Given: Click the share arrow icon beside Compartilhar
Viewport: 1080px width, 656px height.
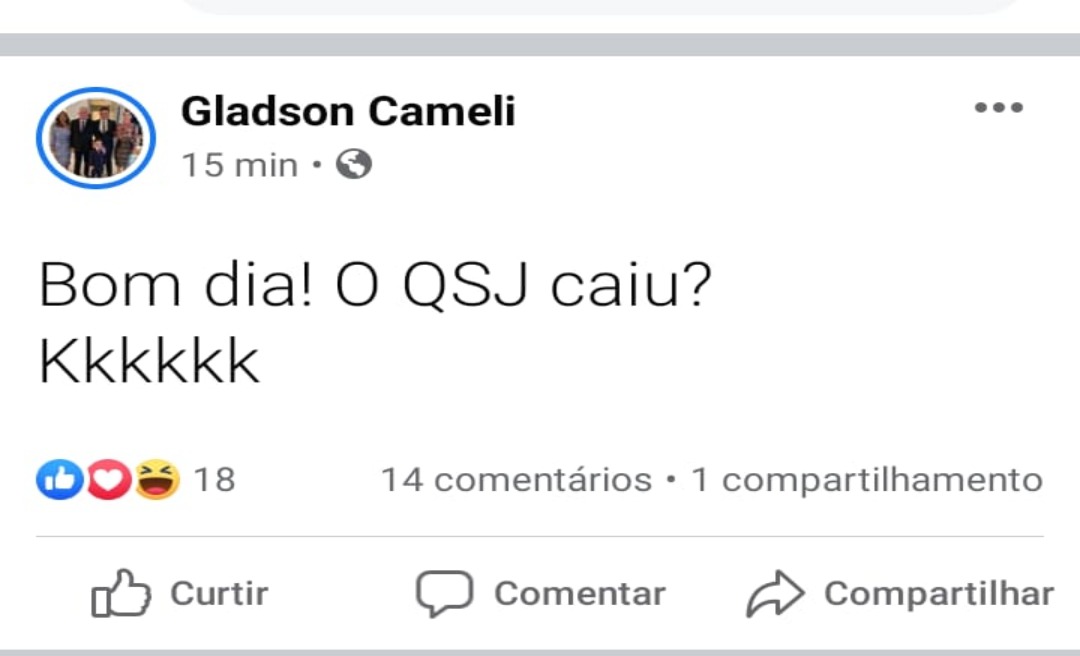Looking at the screenshot, I should click(776, 594).
